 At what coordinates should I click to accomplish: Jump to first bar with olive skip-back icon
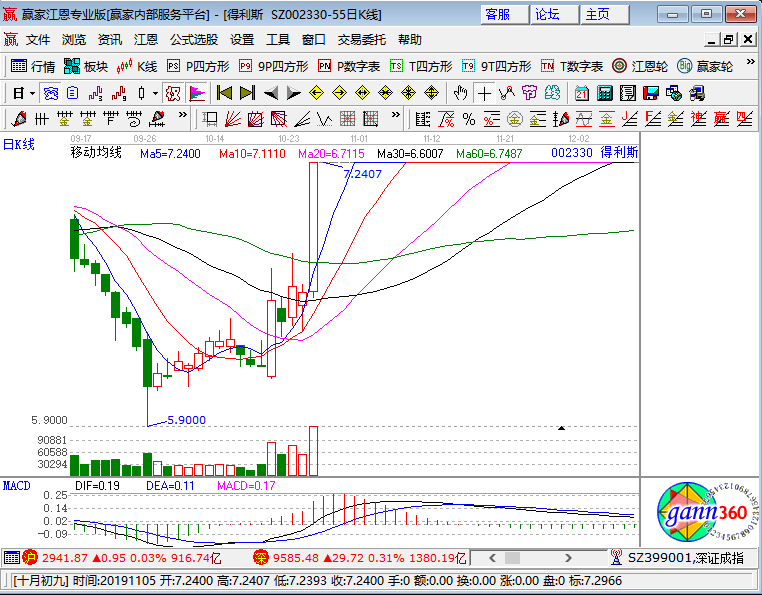pos(224,93)
